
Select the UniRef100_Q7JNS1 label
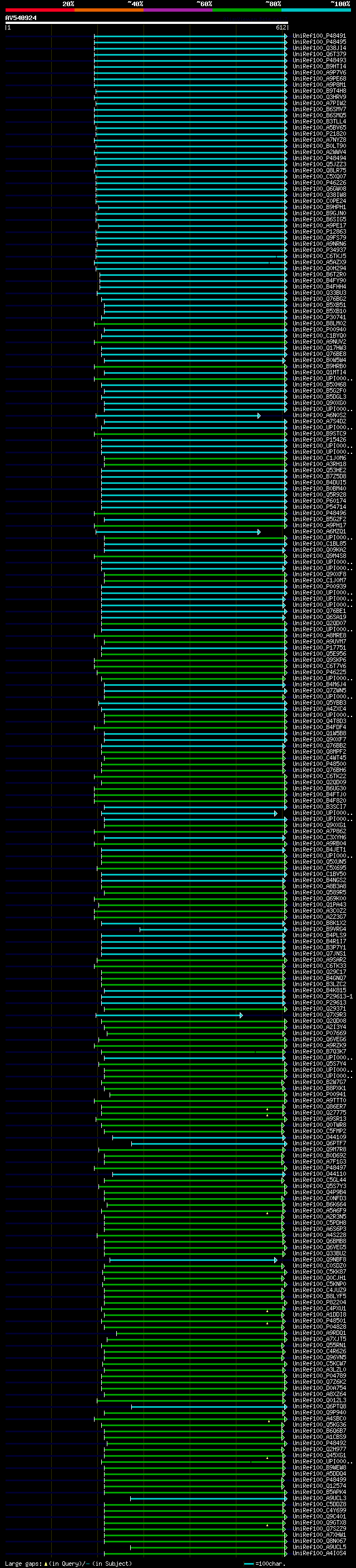pos(319,954)
